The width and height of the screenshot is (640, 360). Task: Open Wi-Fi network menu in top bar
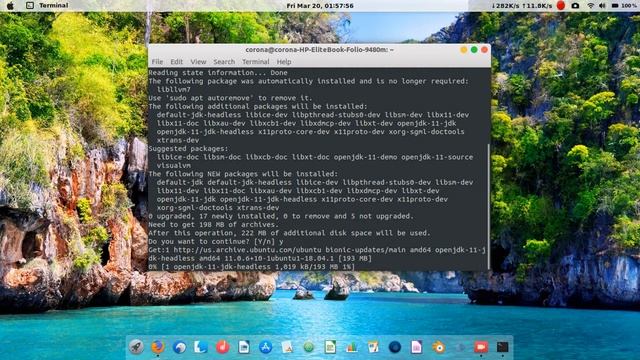pyautogui.click(x=591, y=6)
